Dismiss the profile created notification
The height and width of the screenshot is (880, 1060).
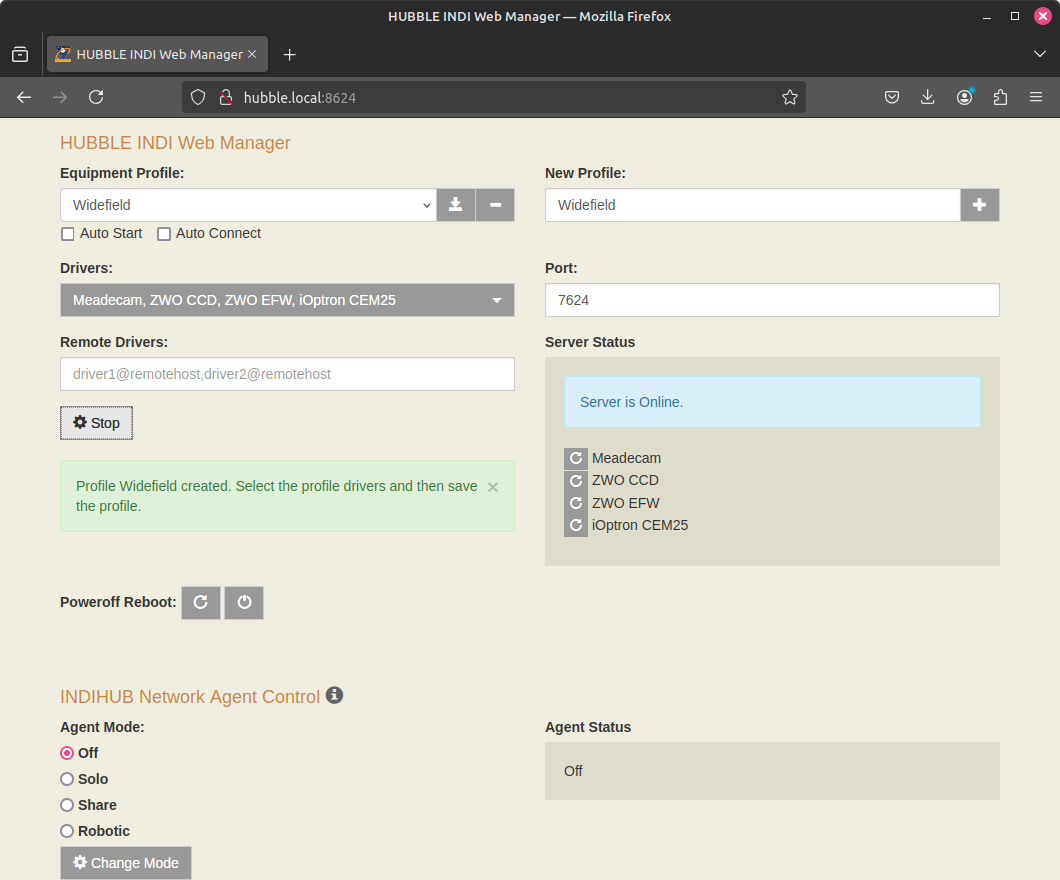(x=493, y=487)
